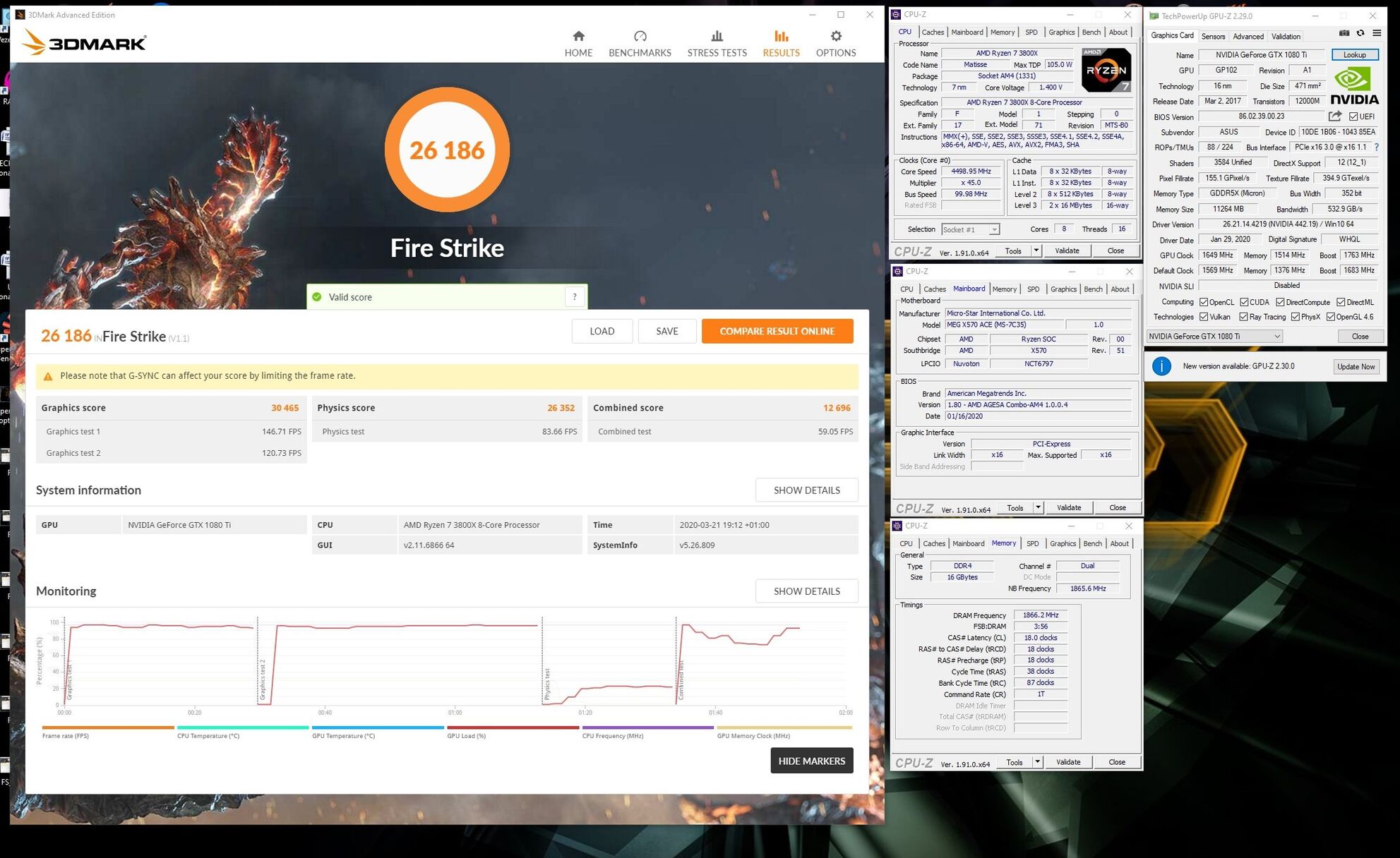Open the Results bar-chart icon
The width and height of the screenshot is (1400, 858).
781,36
